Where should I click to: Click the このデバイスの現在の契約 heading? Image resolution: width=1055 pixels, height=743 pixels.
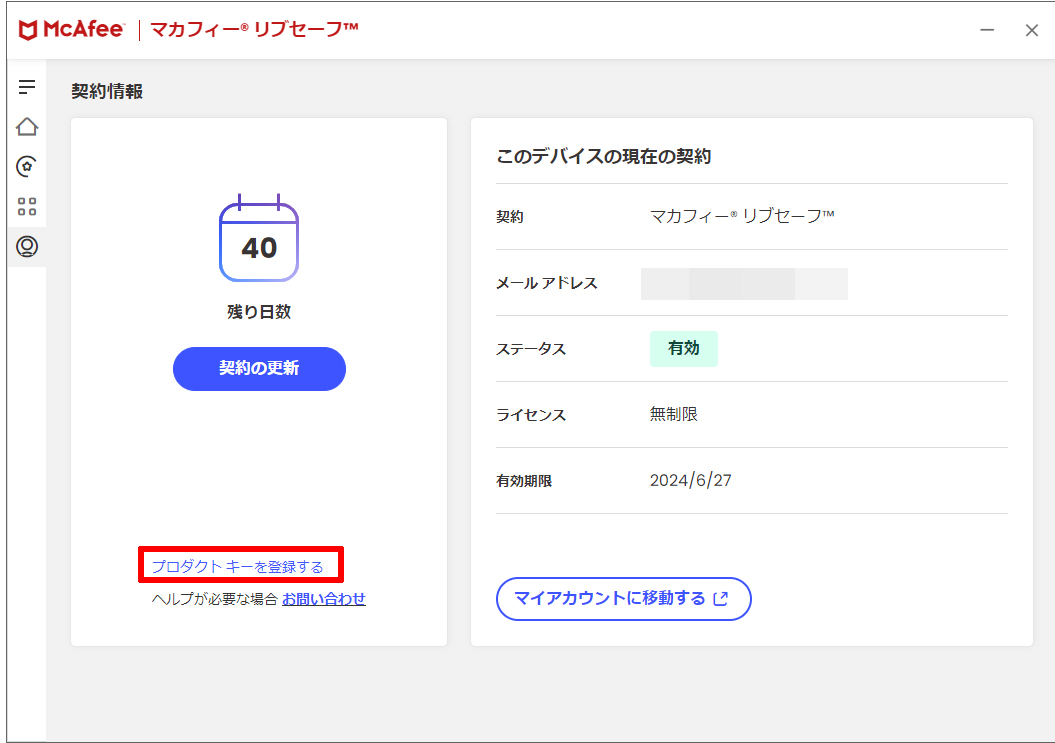604,157
